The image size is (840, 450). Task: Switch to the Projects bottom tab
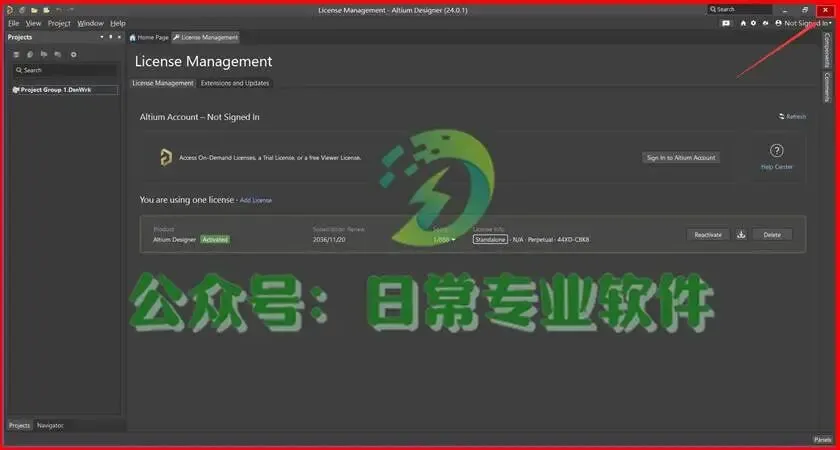click(x=20, y=425)
